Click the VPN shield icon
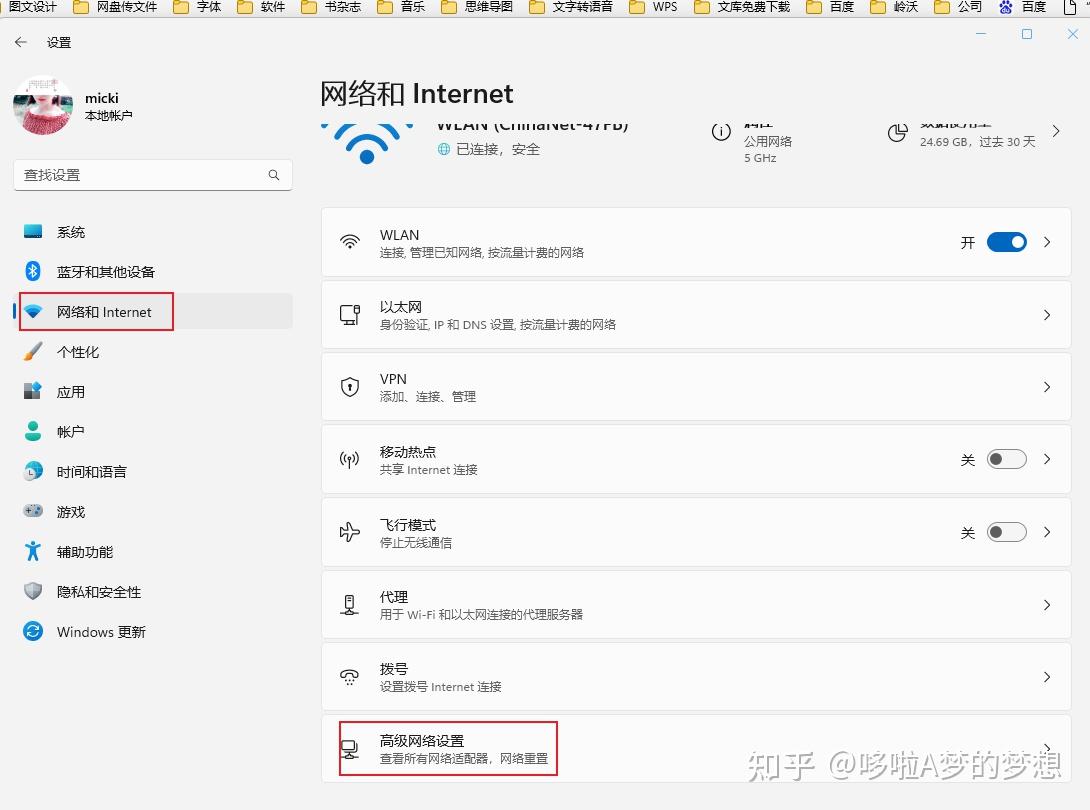The width and height of the screenshot is (1090, 810). (x=350, y=387)
